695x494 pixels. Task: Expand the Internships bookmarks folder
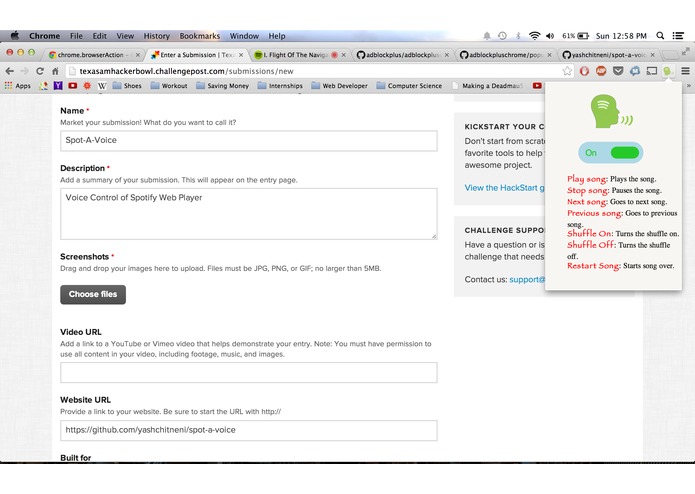pyautogui.click(x=280, y=86)
